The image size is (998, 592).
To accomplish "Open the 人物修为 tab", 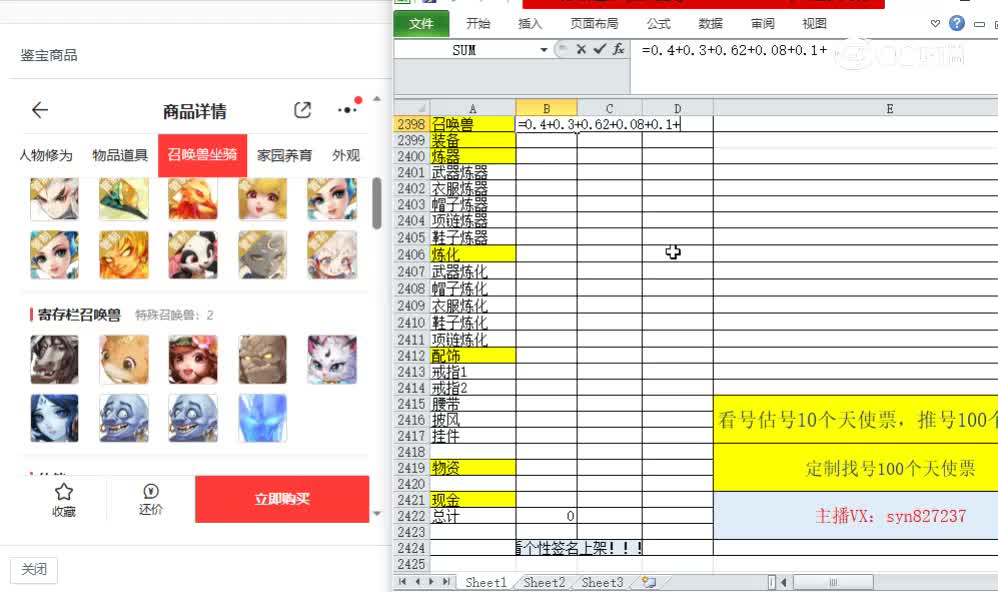I will (x=46, y=155).
